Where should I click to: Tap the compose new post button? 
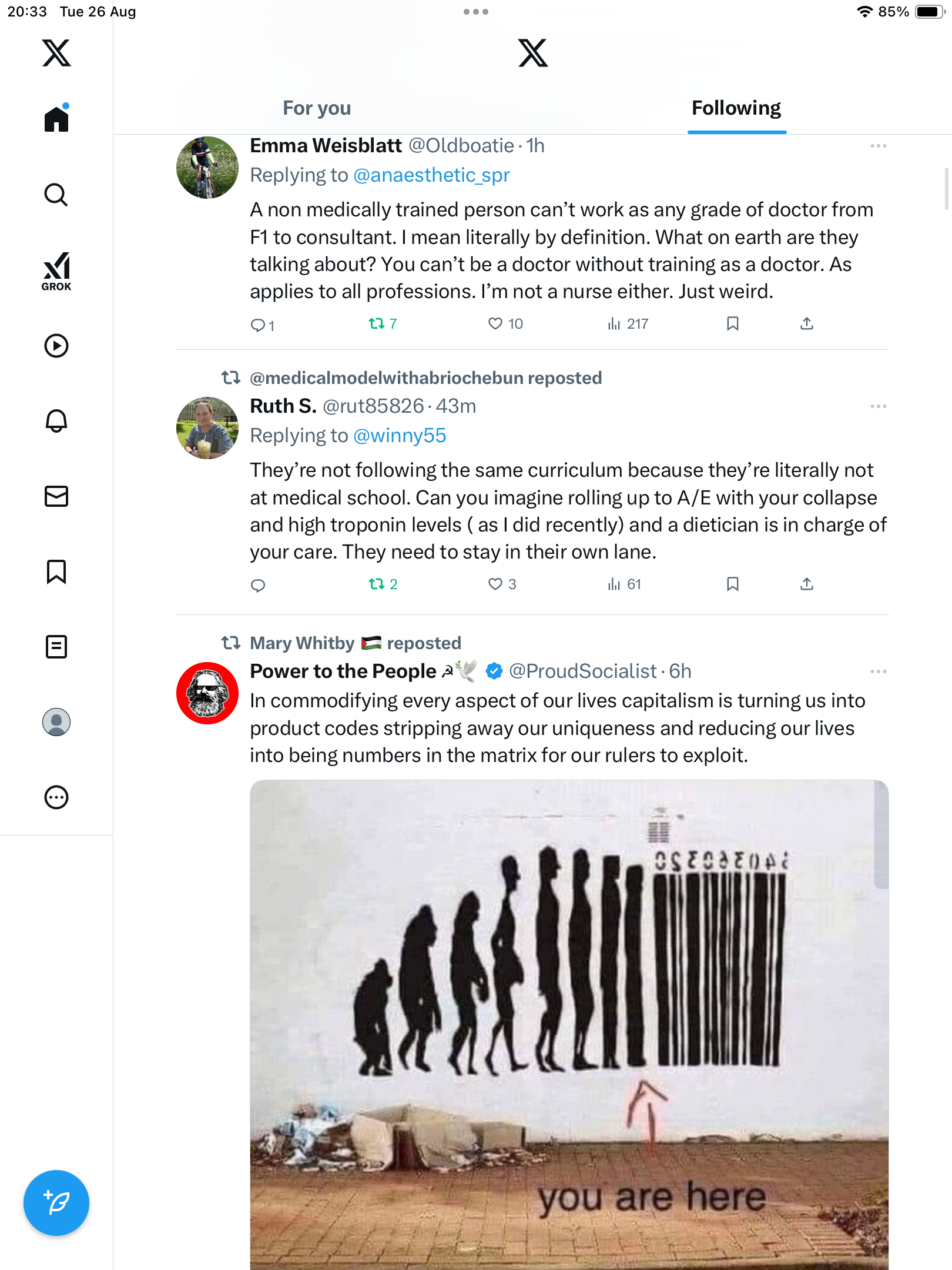coord(56,1202)
